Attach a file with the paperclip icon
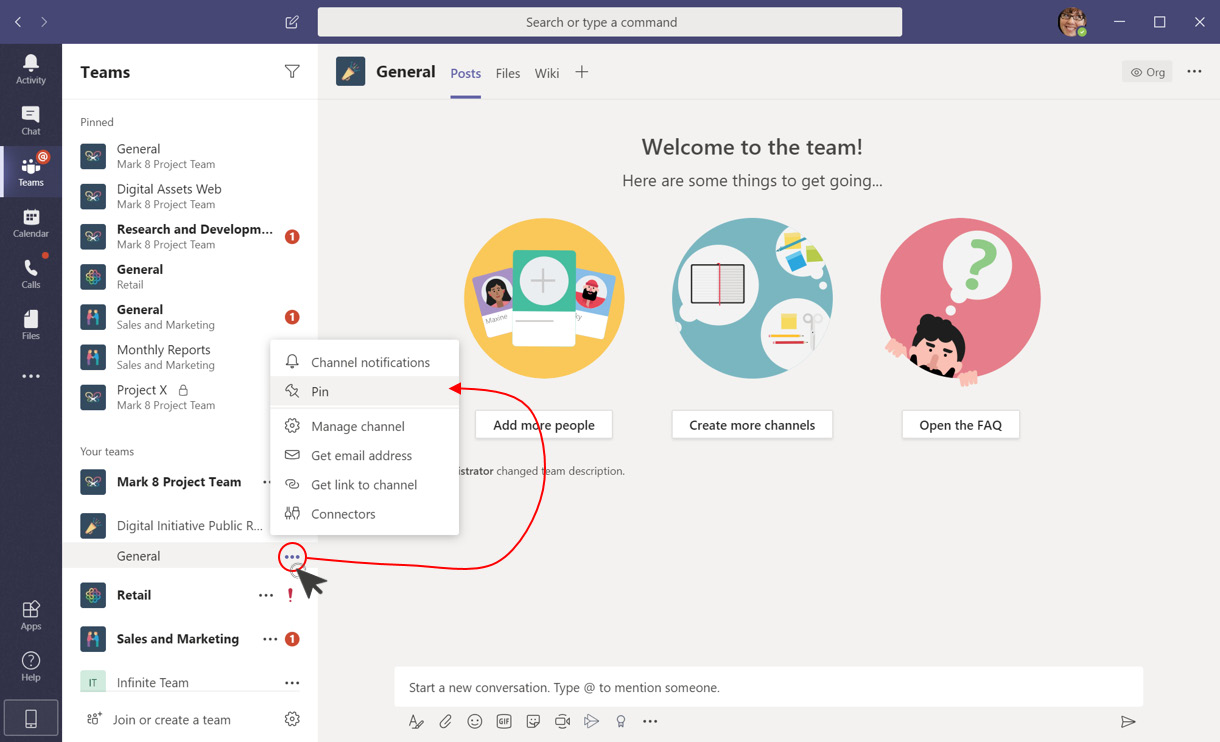 (446, 721)
